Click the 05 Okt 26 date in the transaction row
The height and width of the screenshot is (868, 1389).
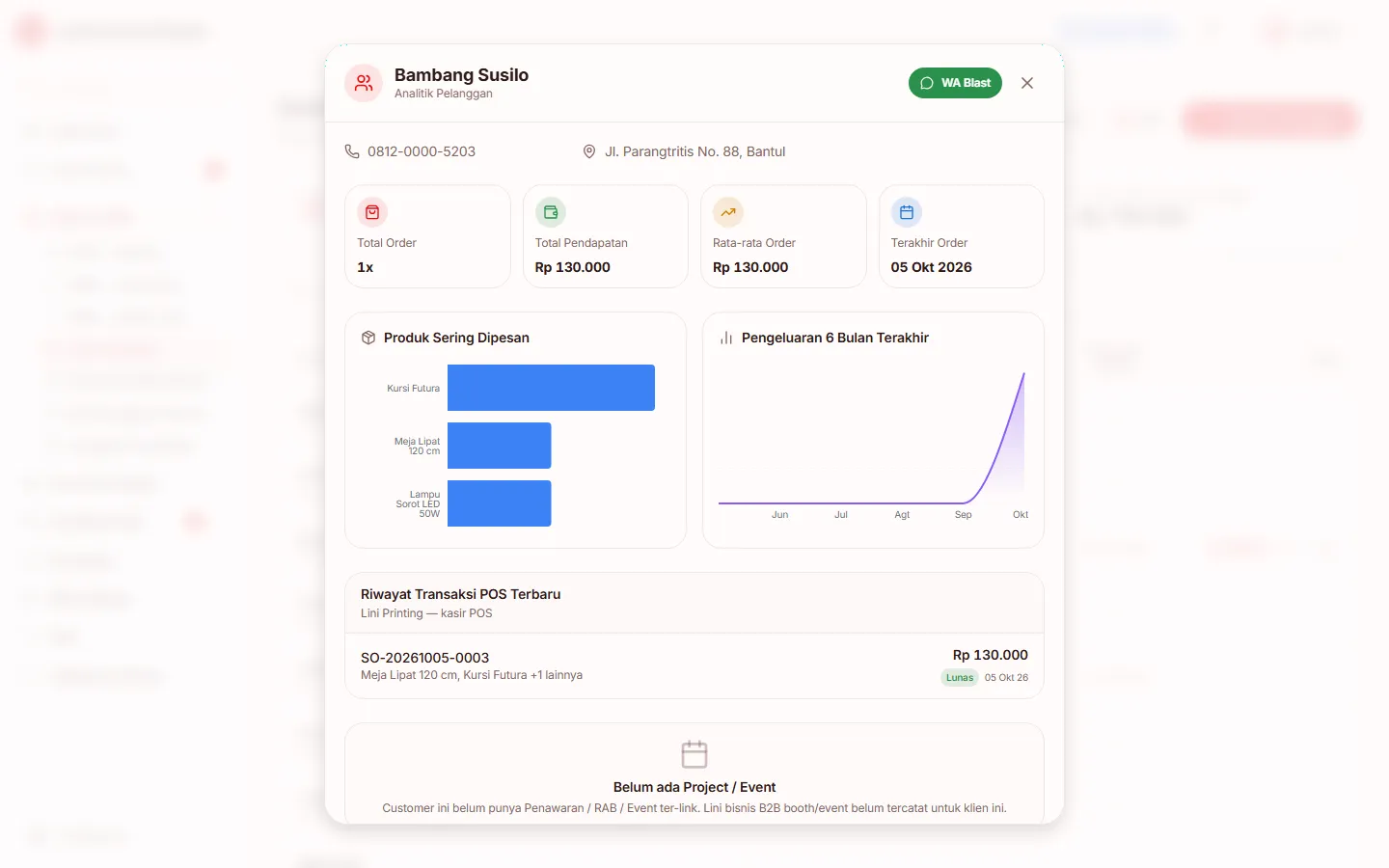(1006, 678)
